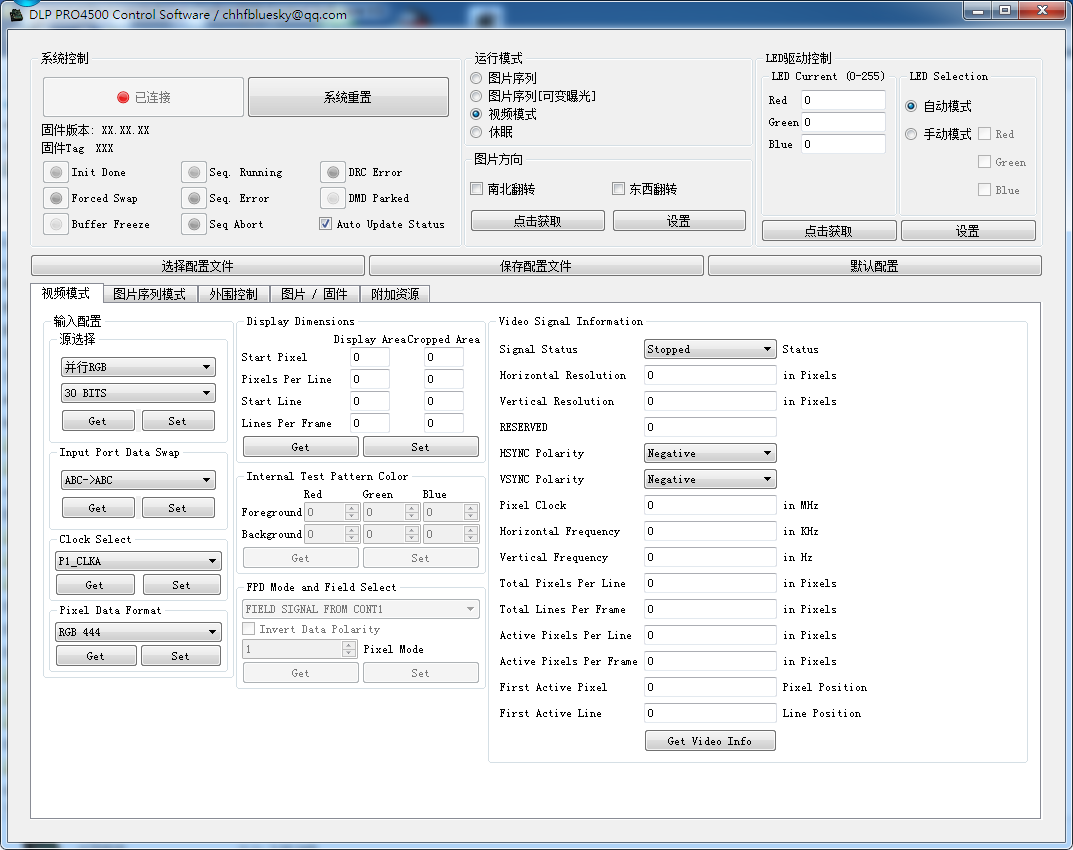This screenshot has width=1073, height=850.
Task: Click Get in Input Port Data Swap
Action: pyautogui.click(x=98, y=508)
